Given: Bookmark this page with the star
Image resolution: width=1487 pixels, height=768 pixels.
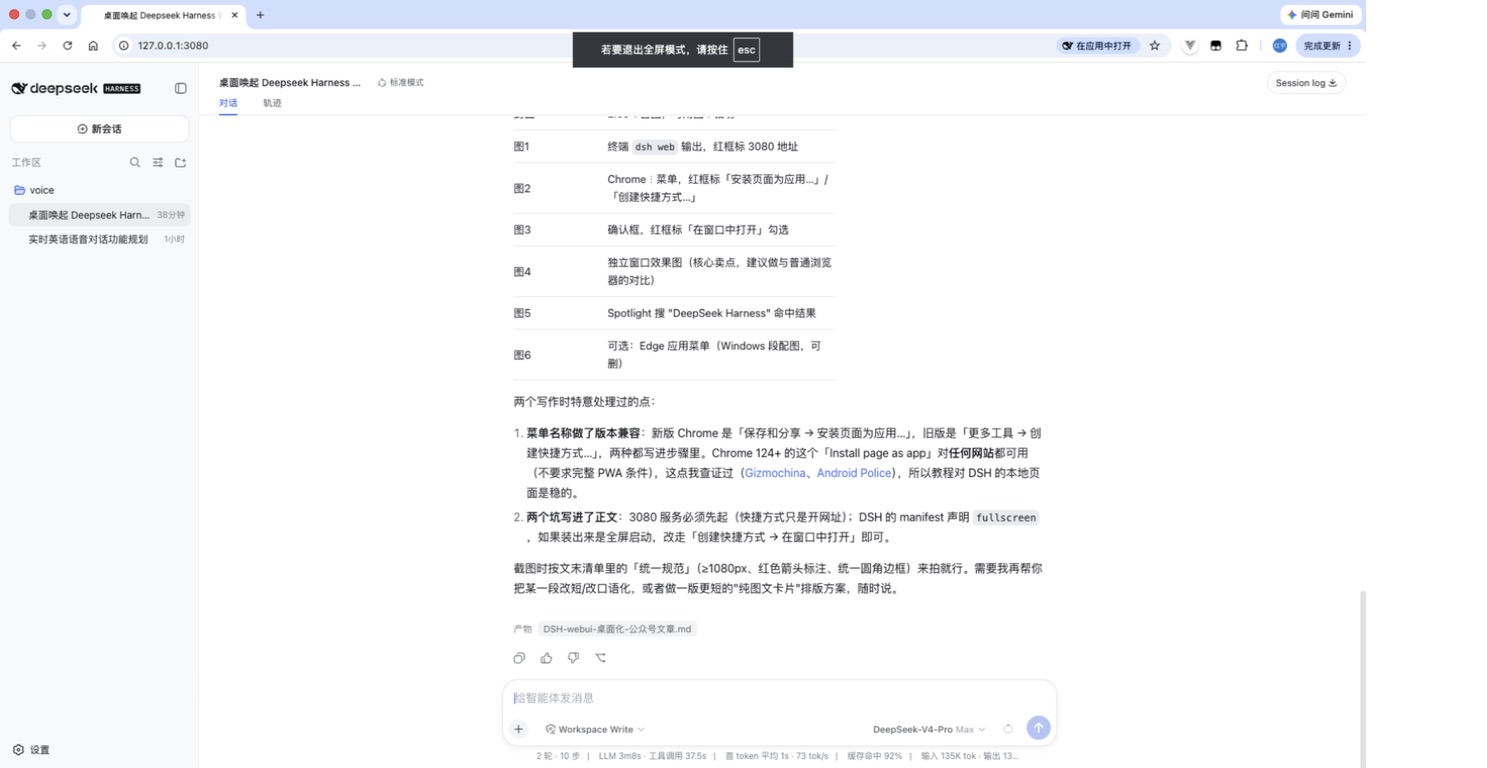Looking at the screenshot, I should tap(1155, 45).
